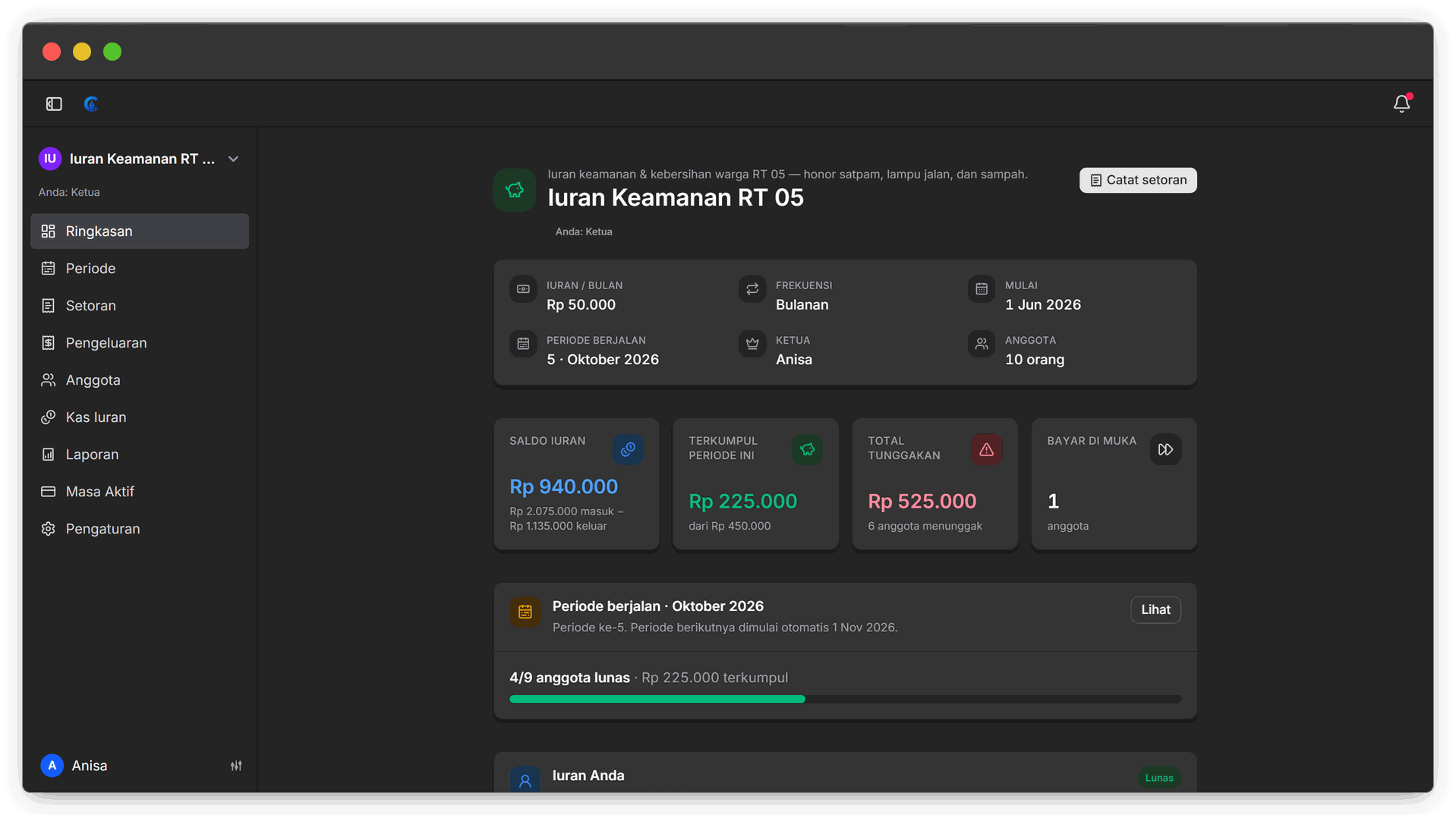
Task: Click the Periode Berjalan calendar icon
Action: pos(523,344)
